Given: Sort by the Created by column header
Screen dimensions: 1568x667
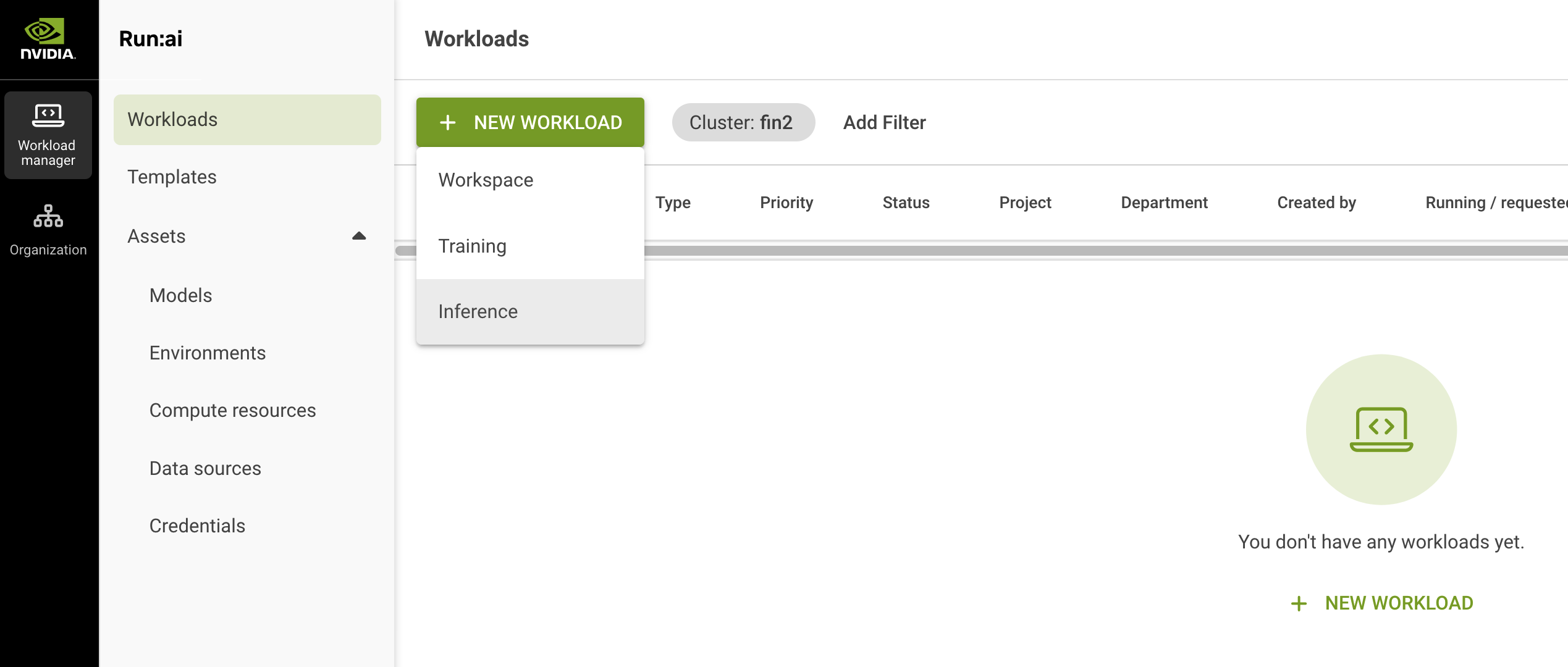Looking at the screenshot, I should 1317,203.
